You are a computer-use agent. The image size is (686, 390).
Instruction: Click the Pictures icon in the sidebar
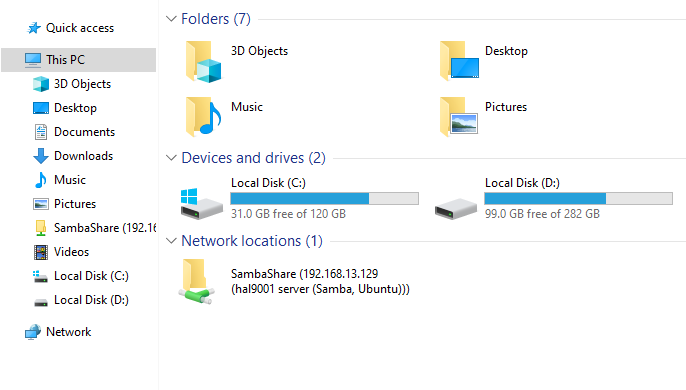[41, 204]
